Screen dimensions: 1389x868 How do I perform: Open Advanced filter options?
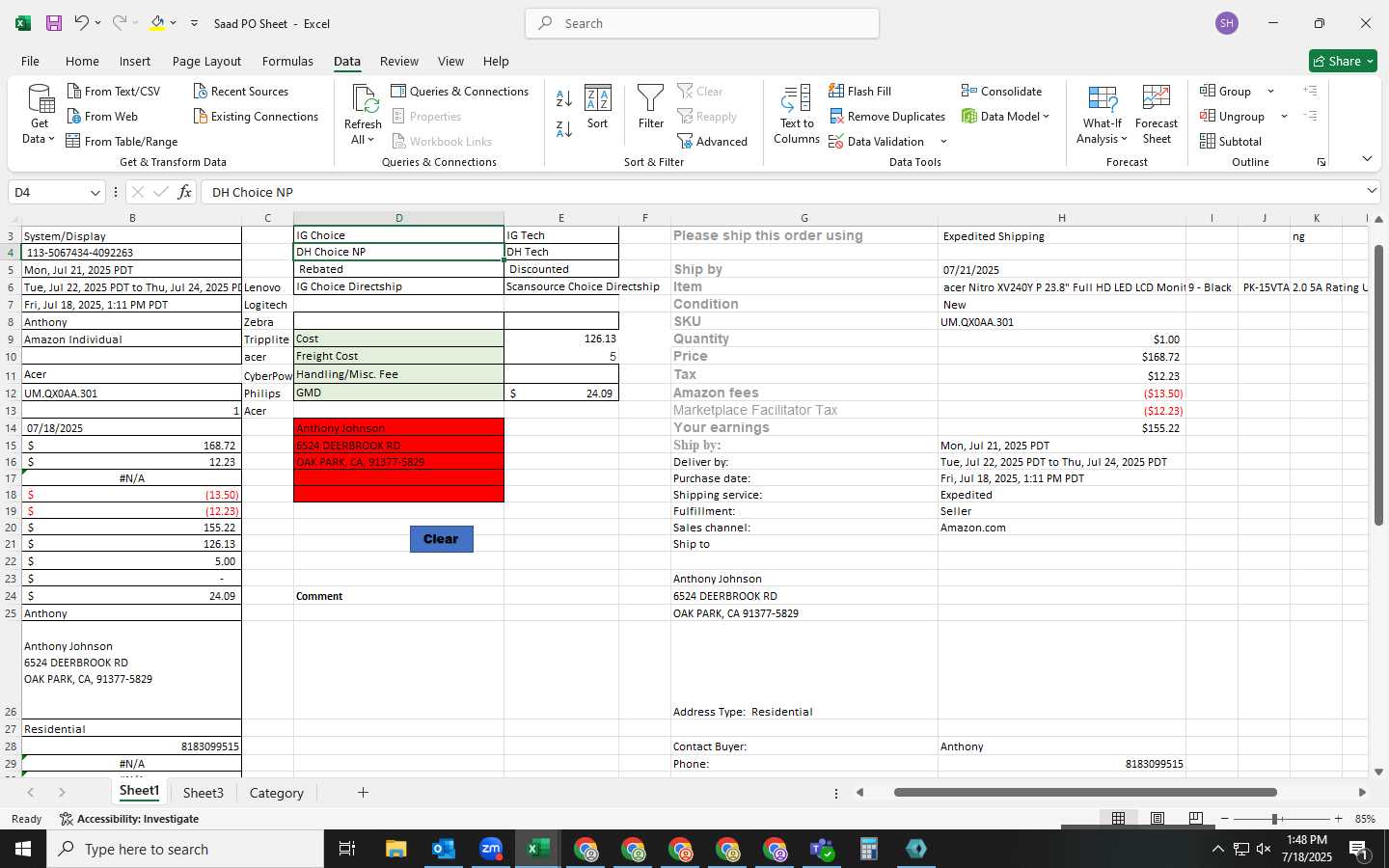[713, 141]
